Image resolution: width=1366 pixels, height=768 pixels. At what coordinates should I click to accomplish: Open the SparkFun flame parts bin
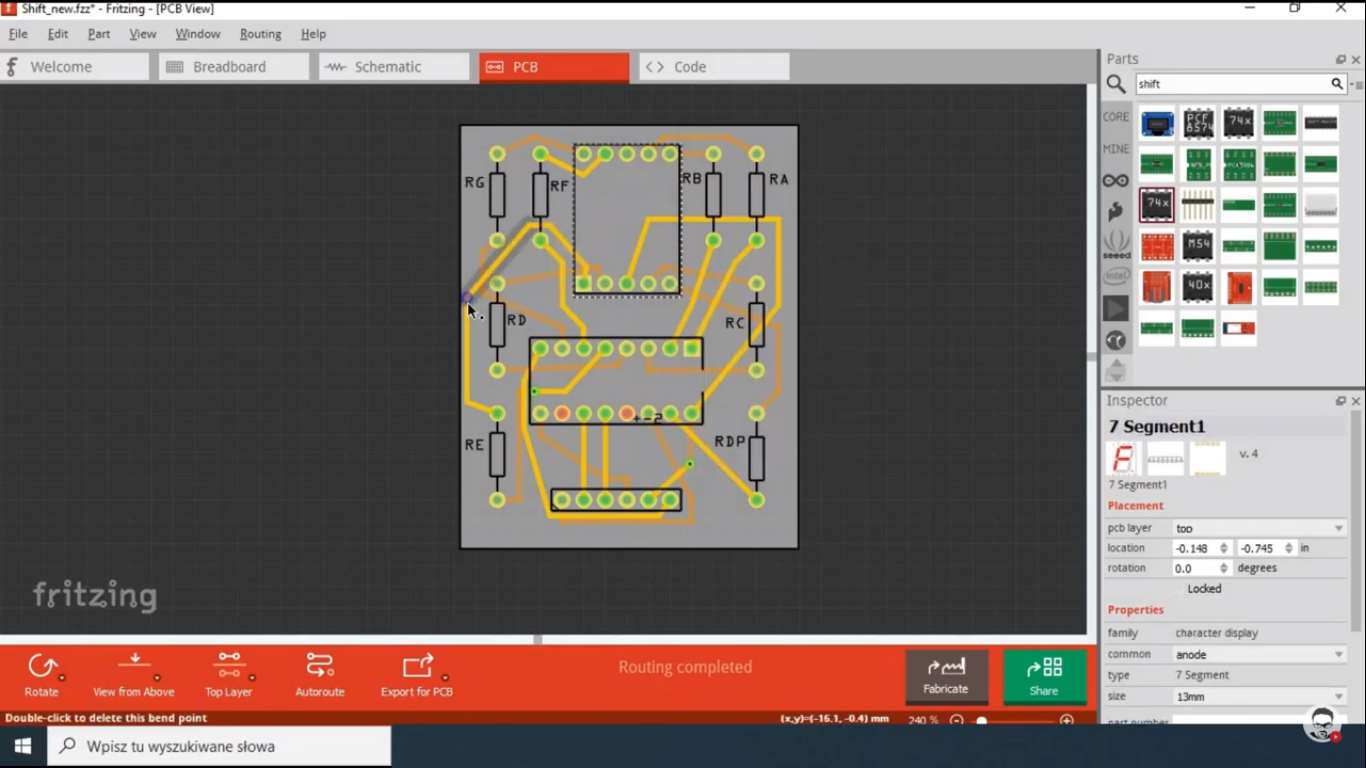(1116, 212)
